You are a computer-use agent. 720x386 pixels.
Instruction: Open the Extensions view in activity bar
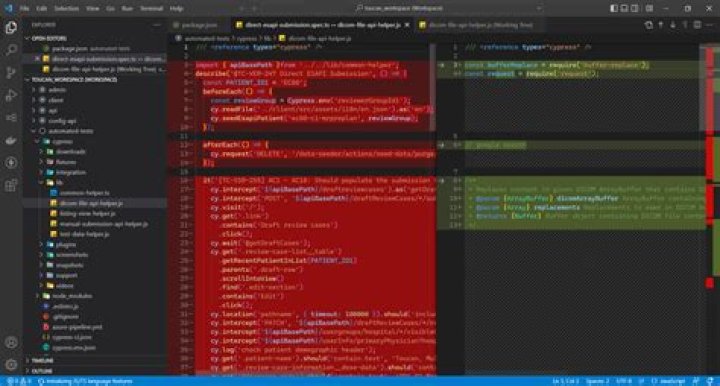click(11, 185)
